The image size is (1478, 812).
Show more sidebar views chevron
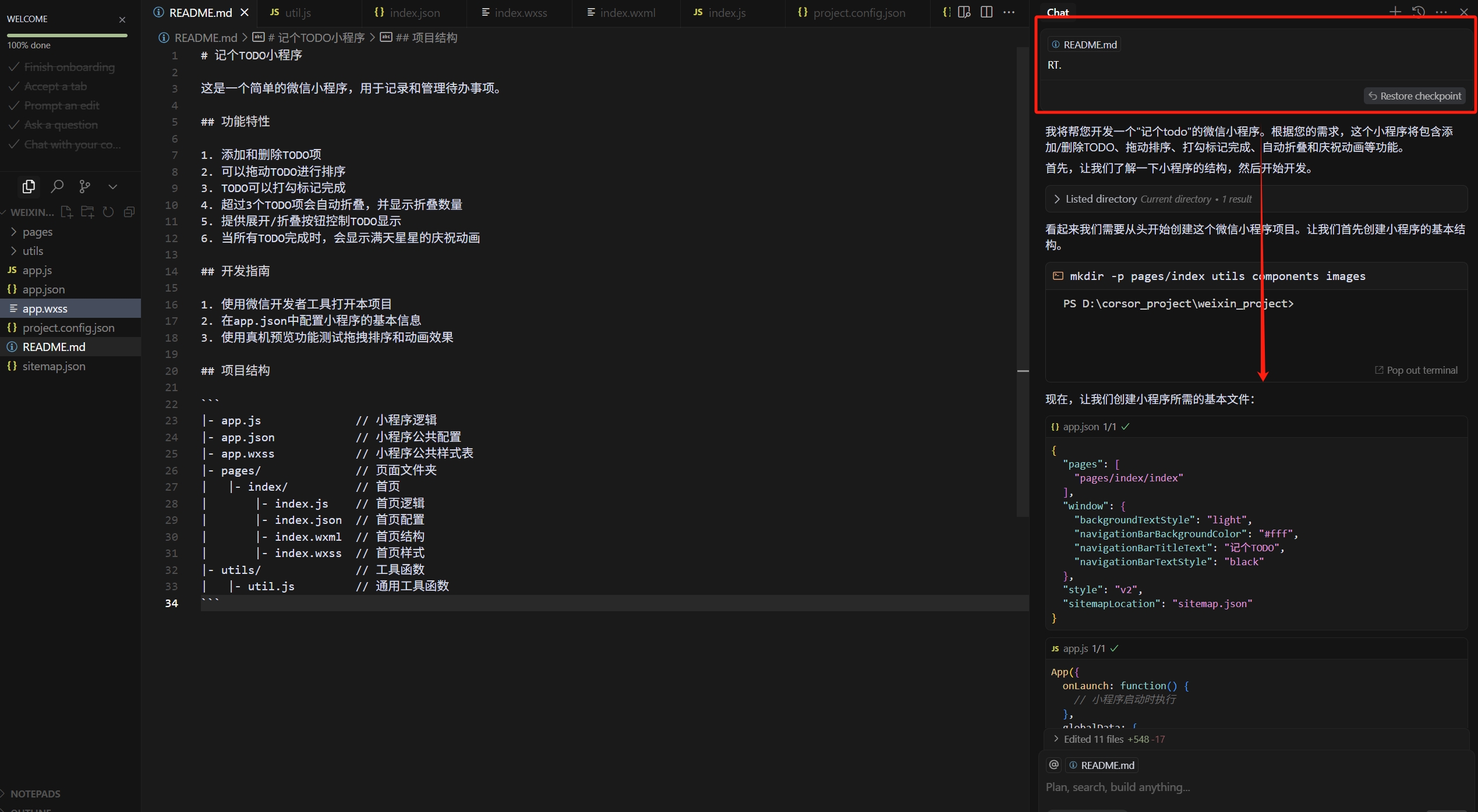113,186
